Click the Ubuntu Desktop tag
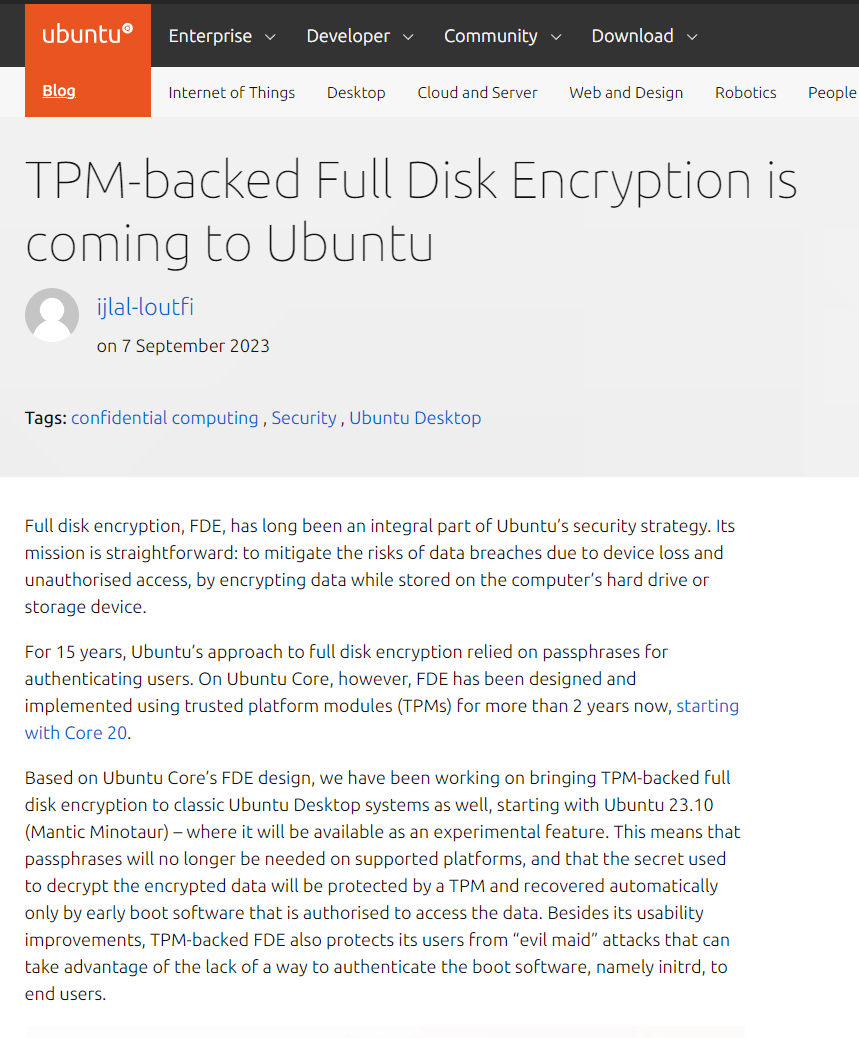The image size is (859, 1038). (415, 418)
